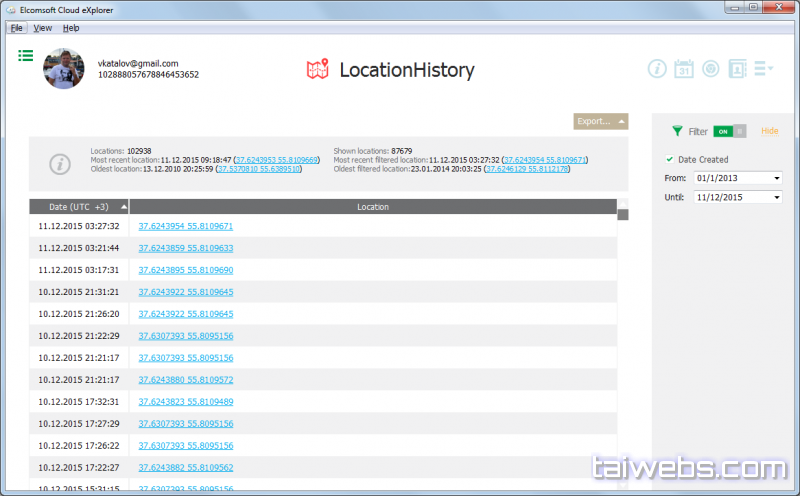Open the calendar icon in the top toolbar
The width and height of the screenshot is (800, 496).
[684, 69]
